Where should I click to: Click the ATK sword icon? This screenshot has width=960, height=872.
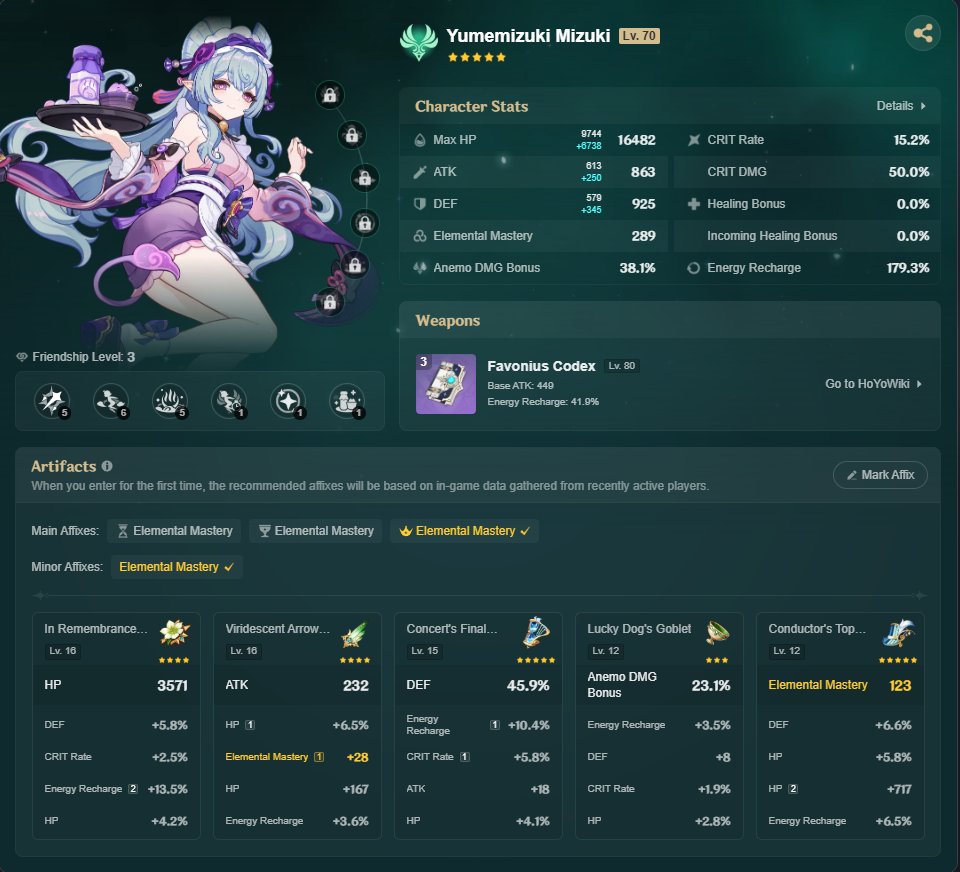(x=419, y=172)
